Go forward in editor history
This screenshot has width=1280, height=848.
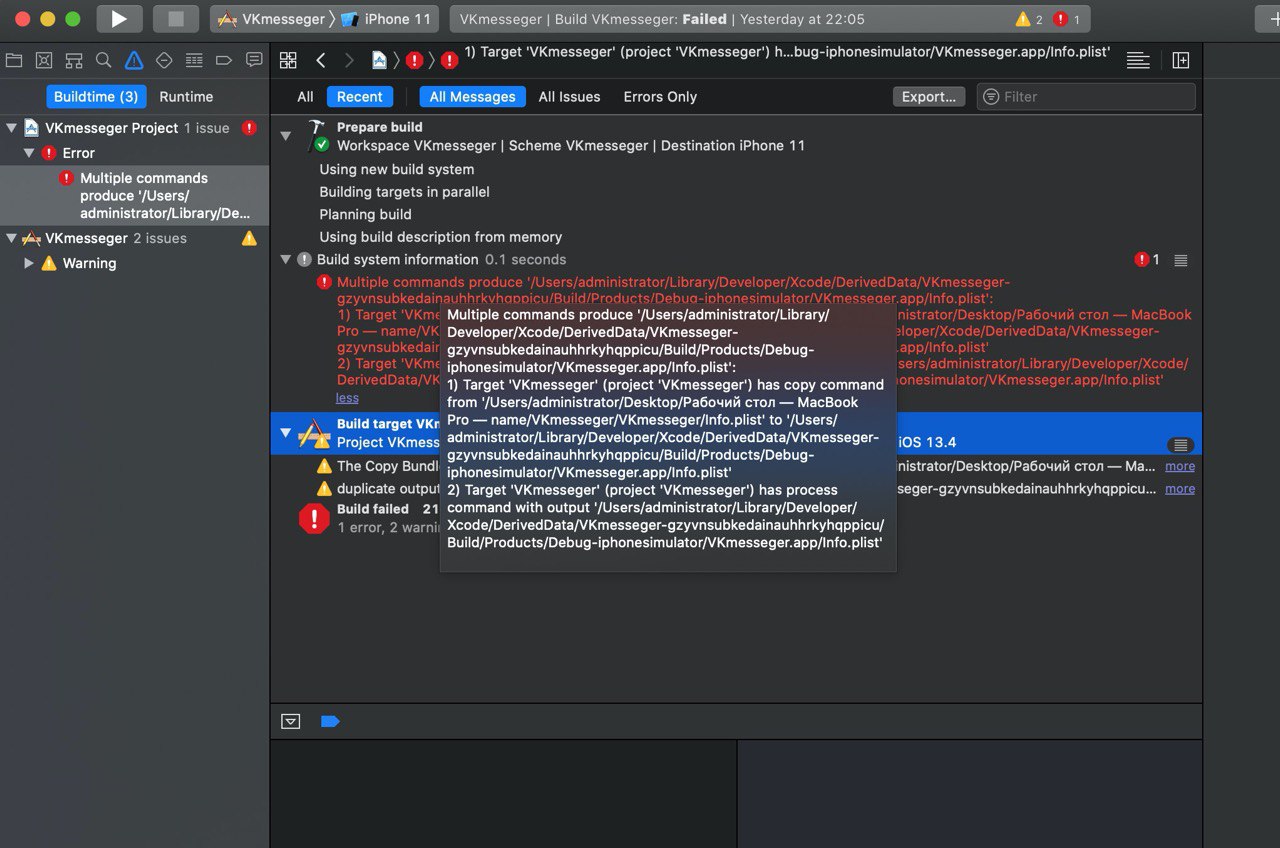pos(349,60)
